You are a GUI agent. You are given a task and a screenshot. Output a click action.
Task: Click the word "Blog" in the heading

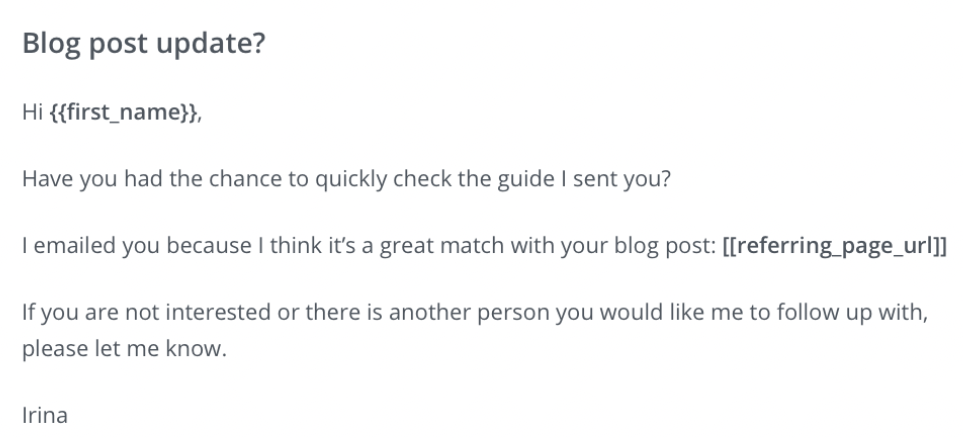[49, 48]
